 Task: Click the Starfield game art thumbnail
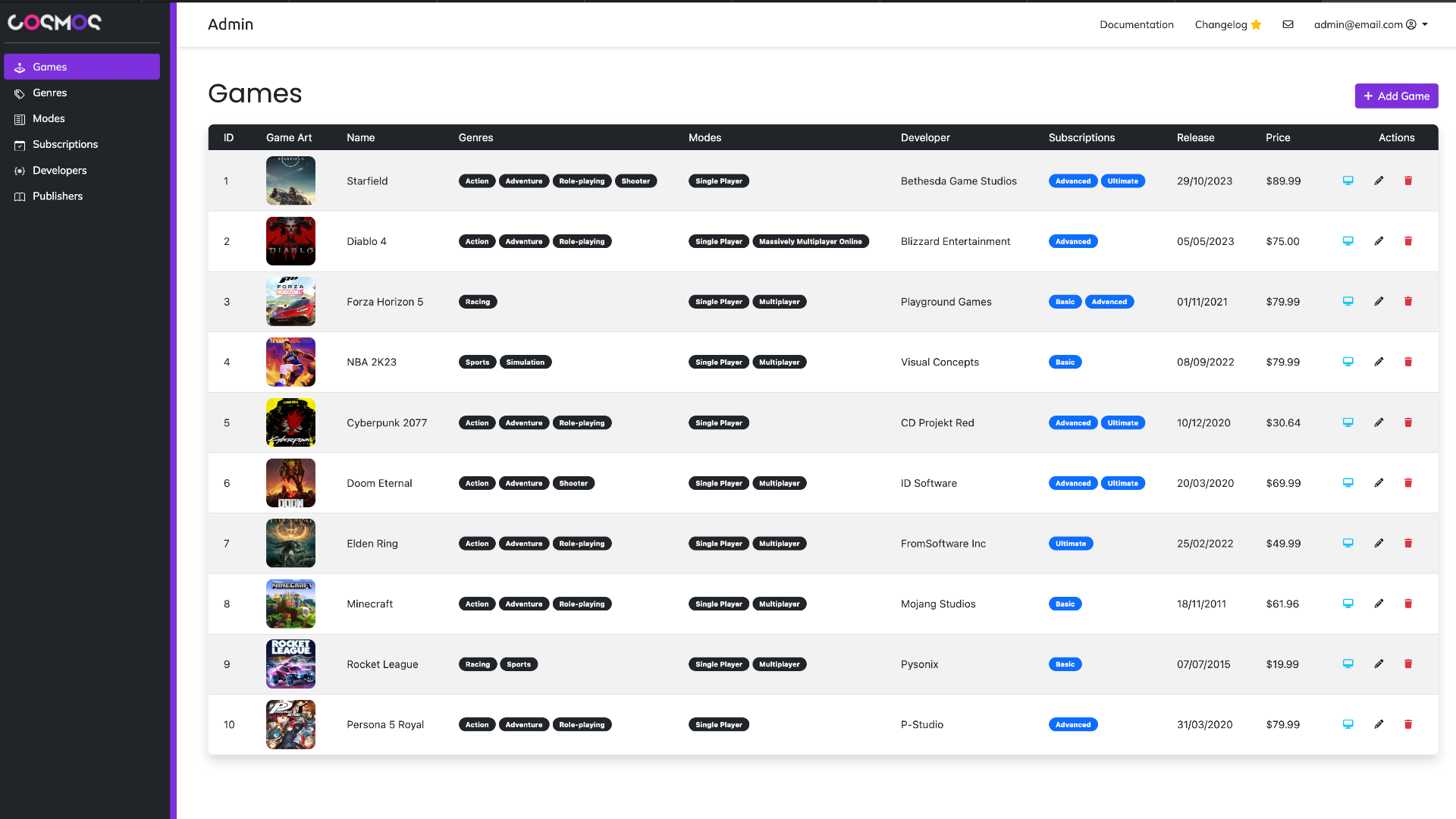point(290,180)
